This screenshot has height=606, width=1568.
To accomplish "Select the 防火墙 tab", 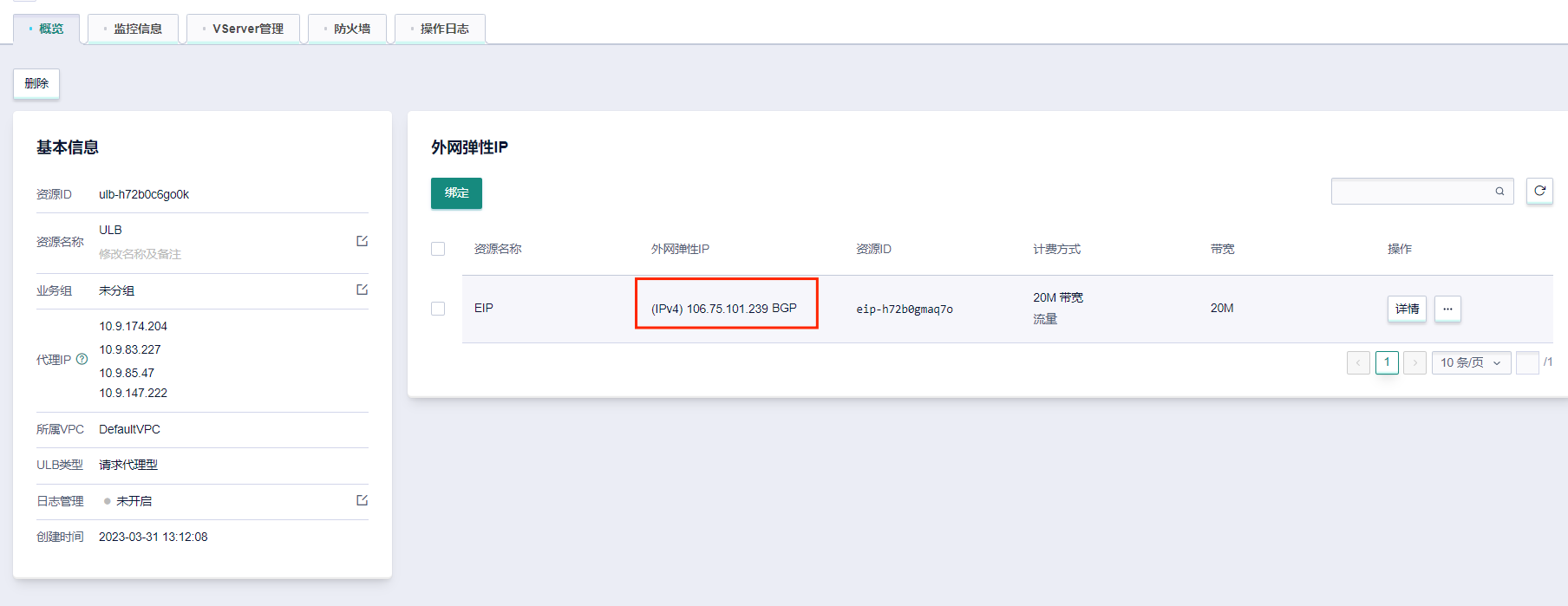I will click(x=348, y=29).
